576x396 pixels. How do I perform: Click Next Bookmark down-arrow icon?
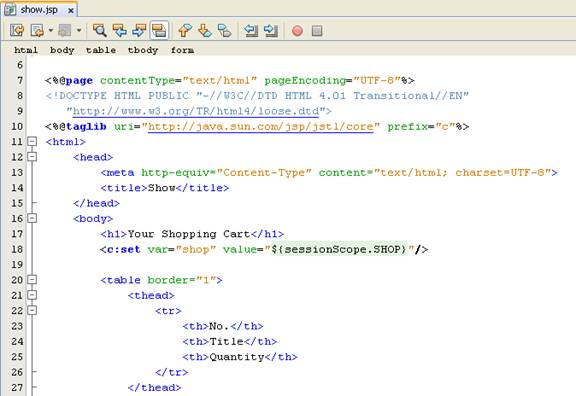click(205, 30)
